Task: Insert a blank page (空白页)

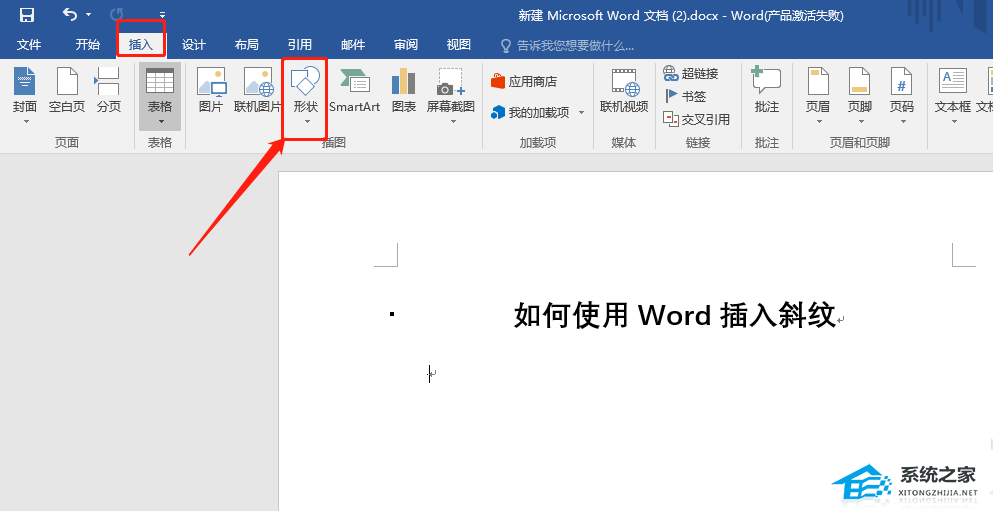Action: pyautogui.click(x=67, y=90)
